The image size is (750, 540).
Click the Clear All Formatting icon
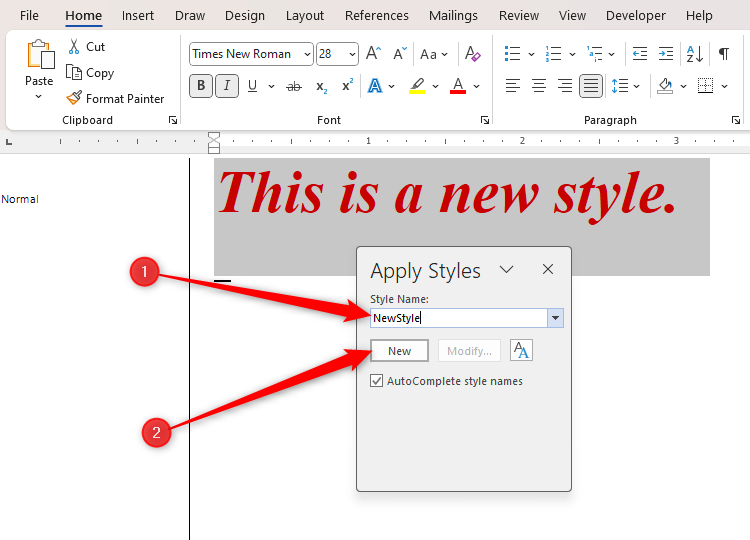tap(474, 54)
